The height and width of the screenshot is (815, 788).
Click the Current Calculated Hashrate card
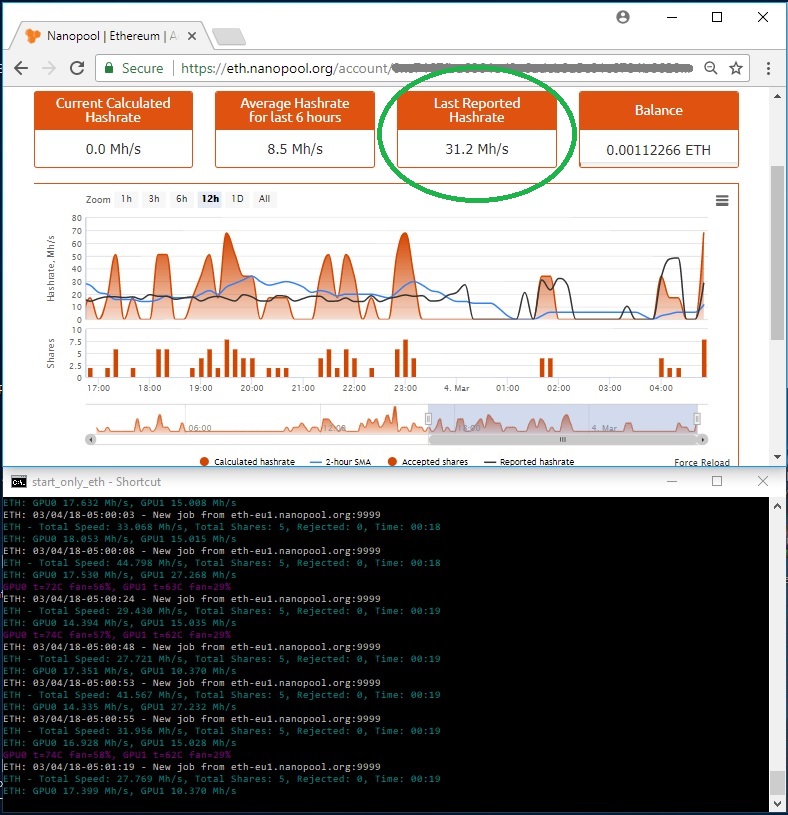coord(113,129)
